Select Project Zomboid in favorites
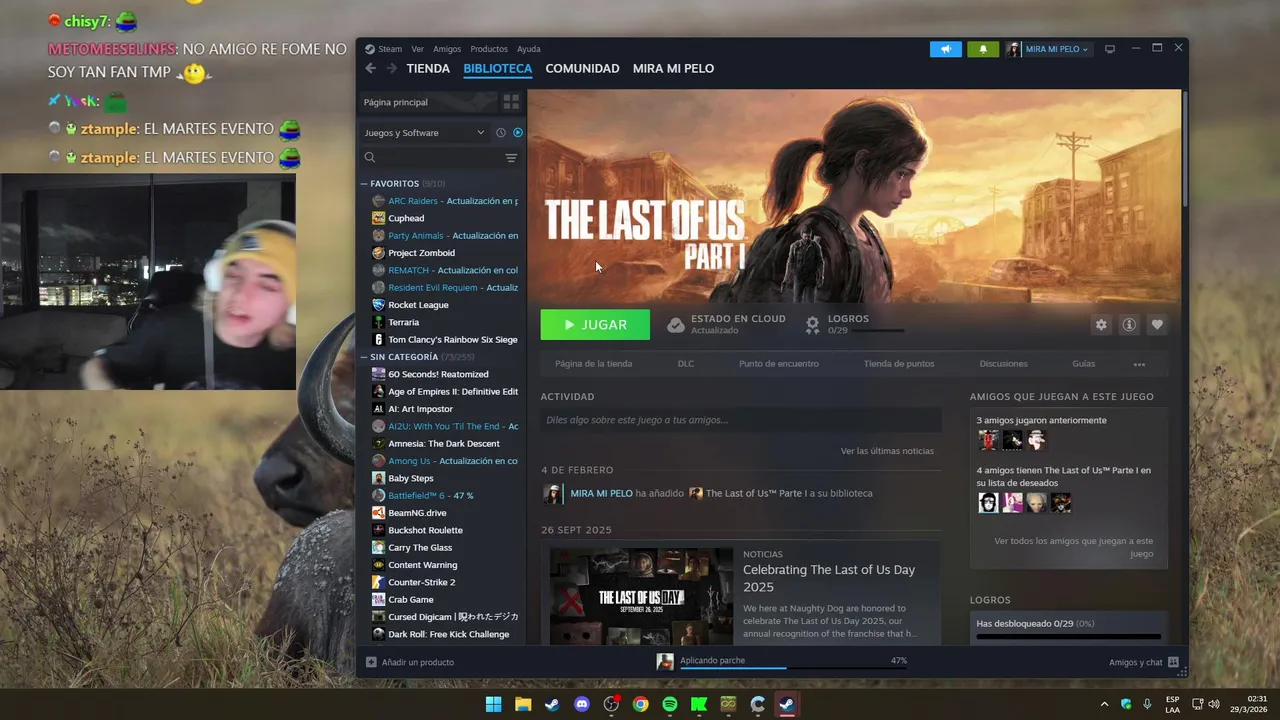This screenshot has height=720, width=1280. click(421, 253)
